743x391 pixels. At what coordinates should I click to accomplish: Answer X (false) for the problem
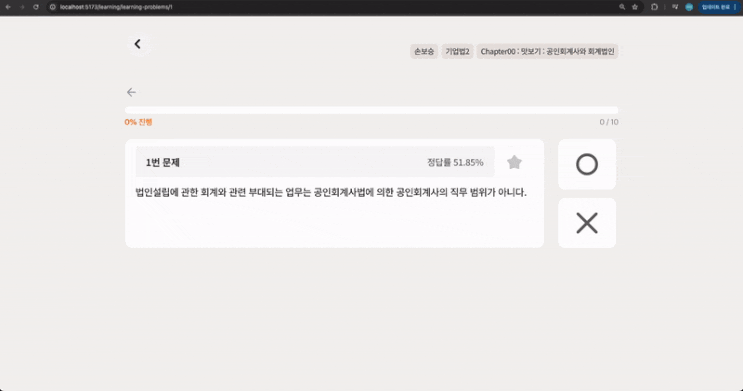[587, 223]
